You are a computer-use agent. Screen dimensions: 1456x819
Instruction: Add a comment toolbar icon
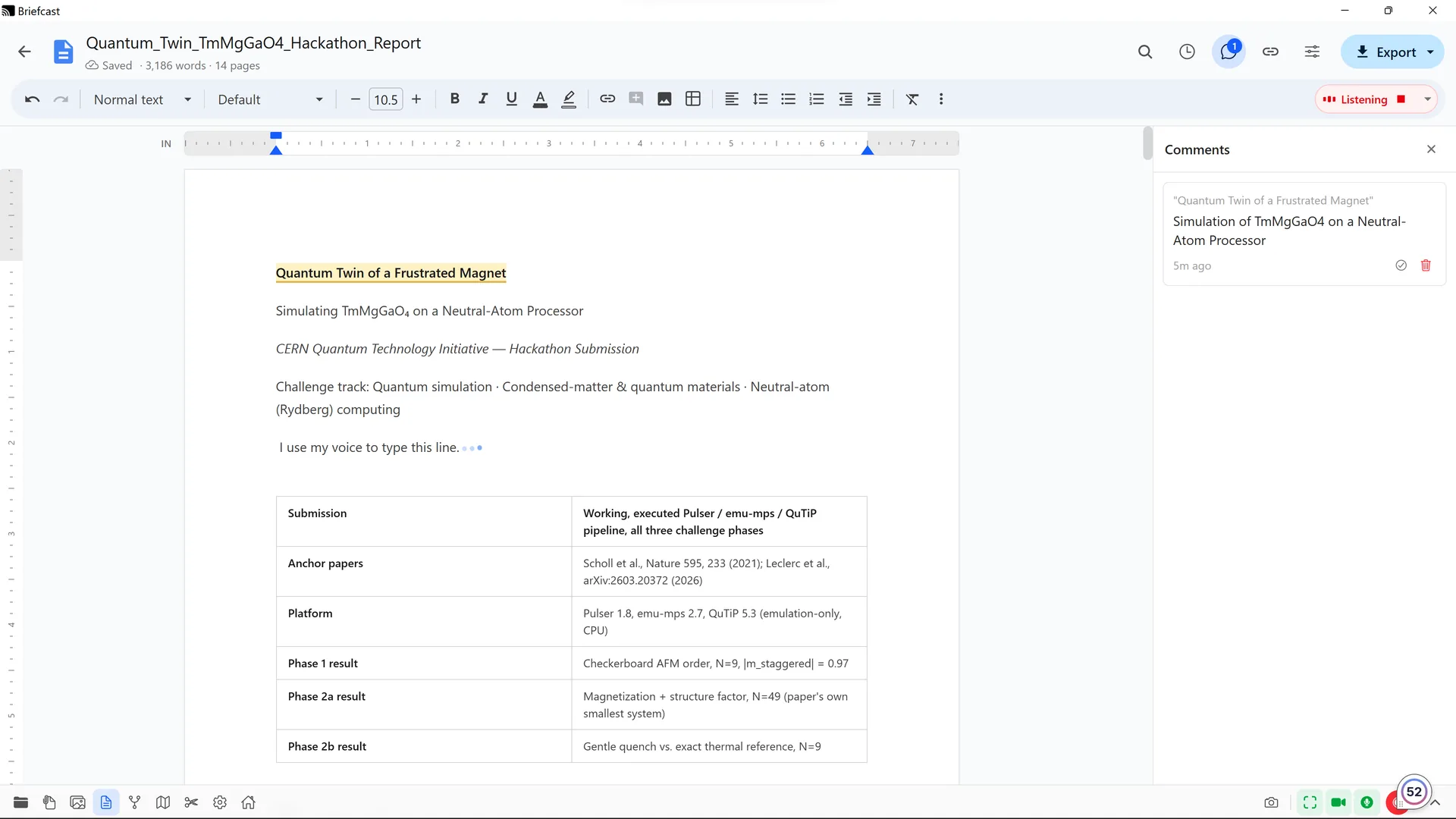click(635, 99)
